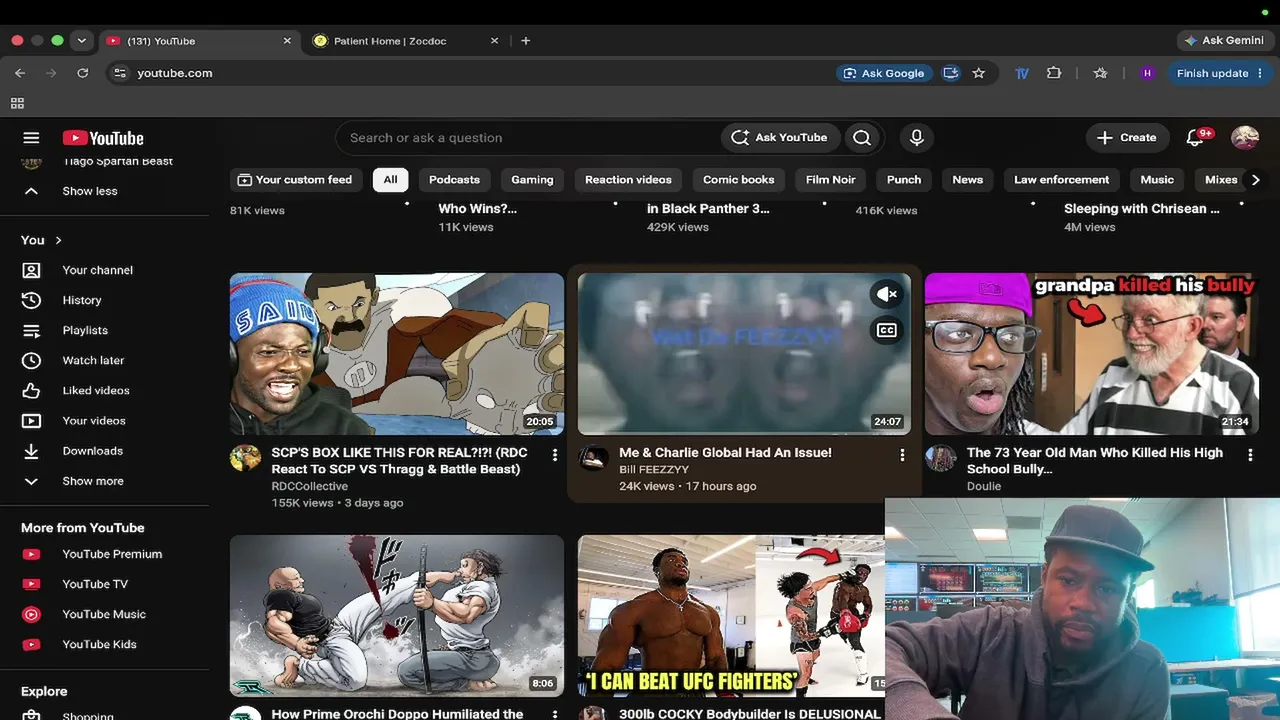
Task: Play the grandpa killed his bully thumbnail
Action: [x=1092, y=354]
